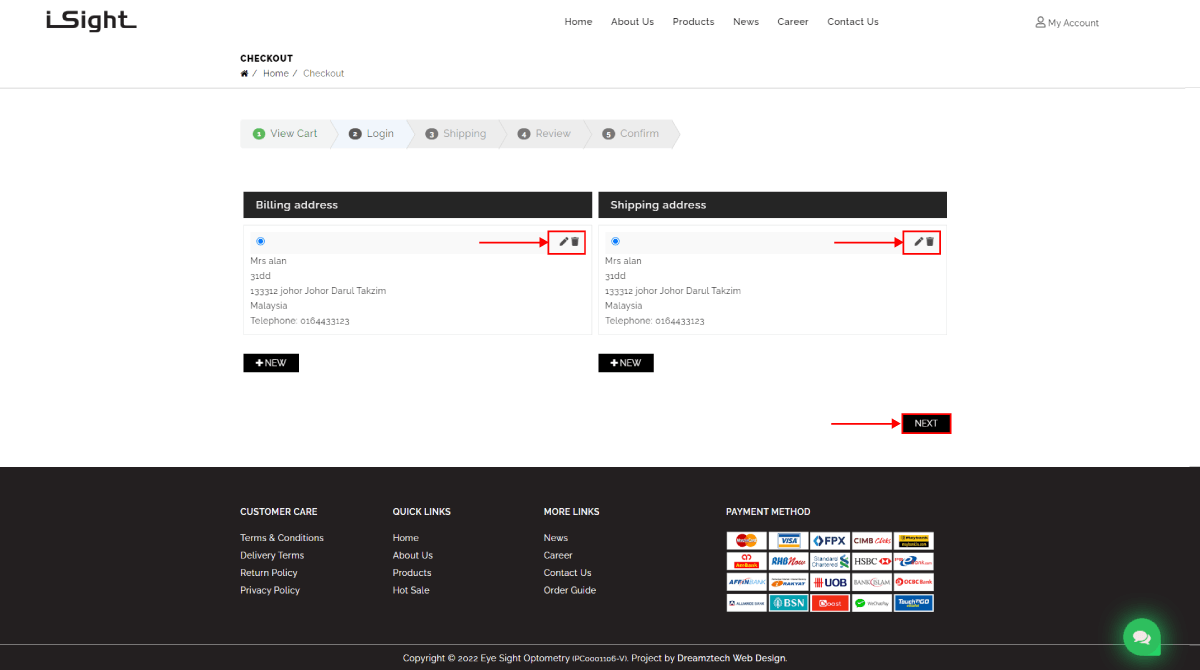The height and width of the screenshot is (670, 1200).
Task: Go to Confirm checkout step
Action: 631,134
